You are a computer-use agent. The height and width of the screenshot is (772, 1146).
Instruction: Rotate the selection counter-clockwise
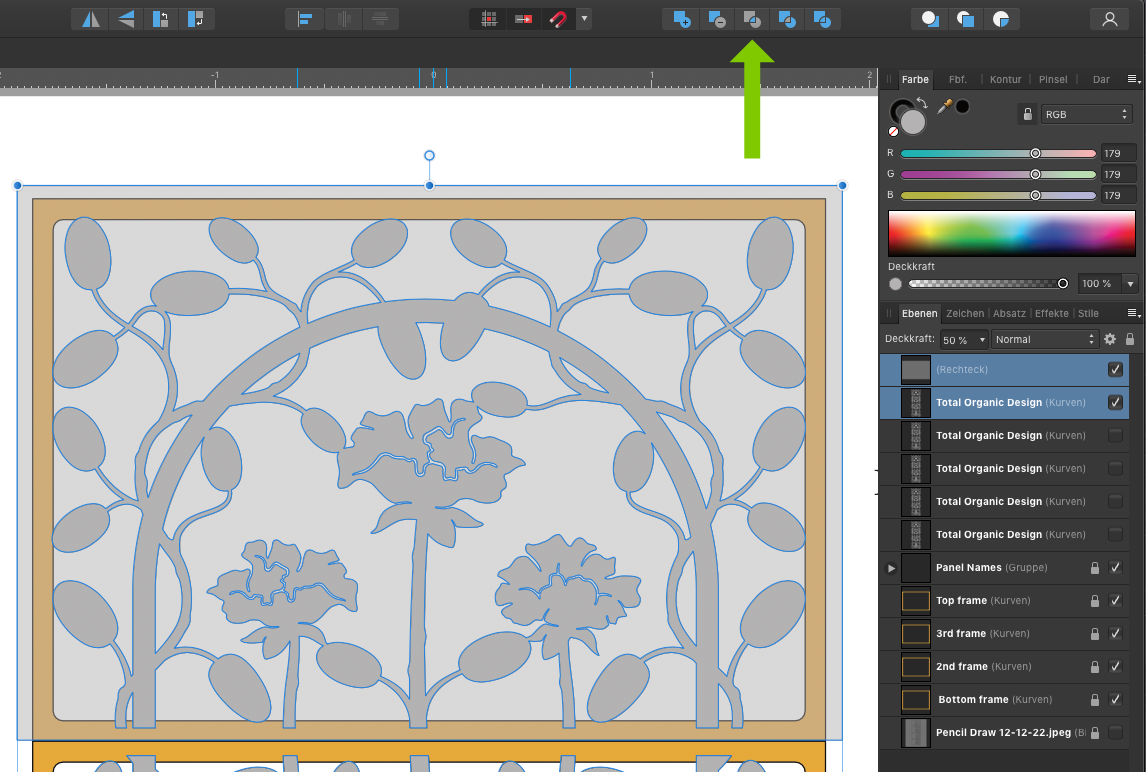pyautogui.click(x=160, y=19)
